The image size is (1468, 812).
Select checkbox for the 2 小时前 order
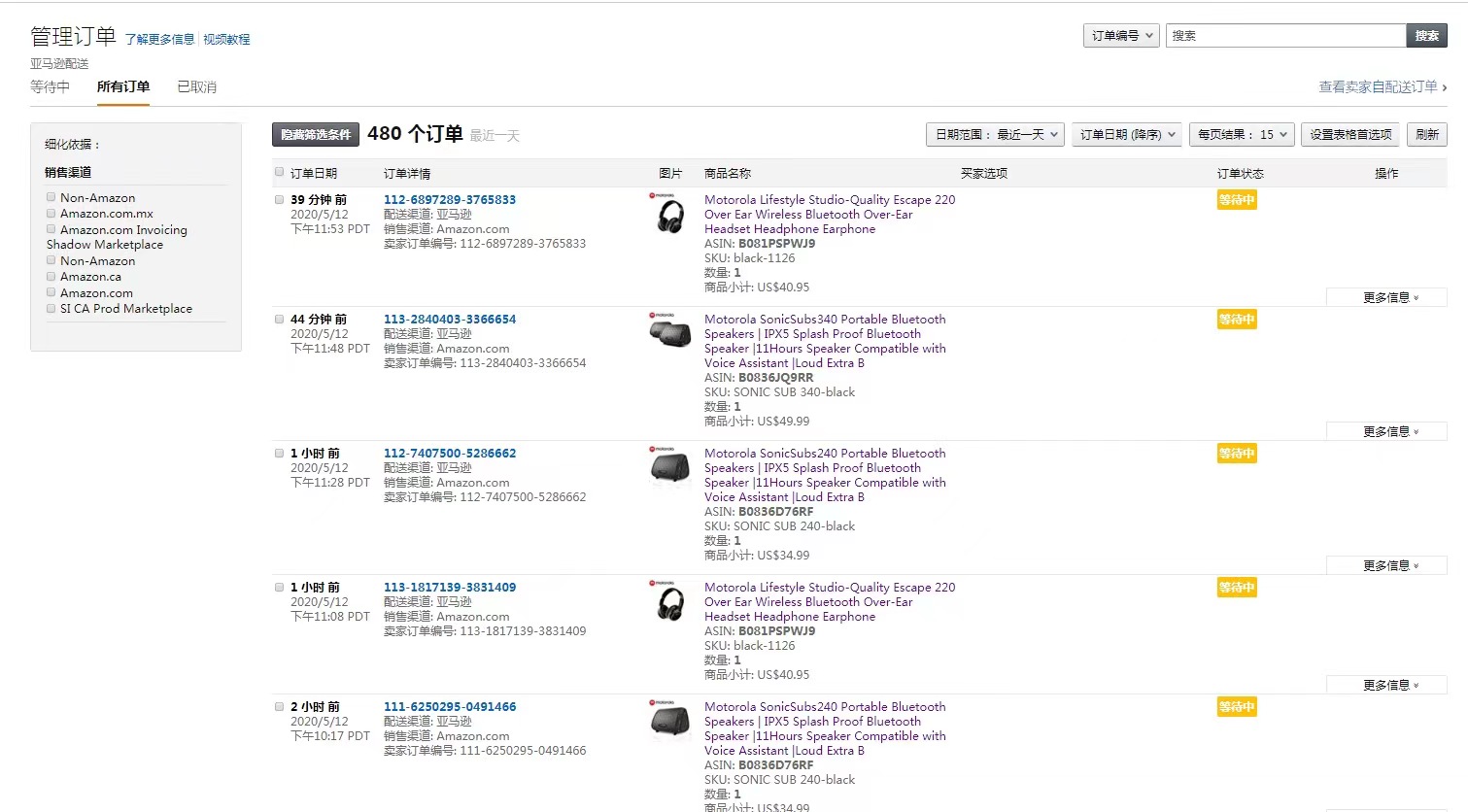pos(280,706)
